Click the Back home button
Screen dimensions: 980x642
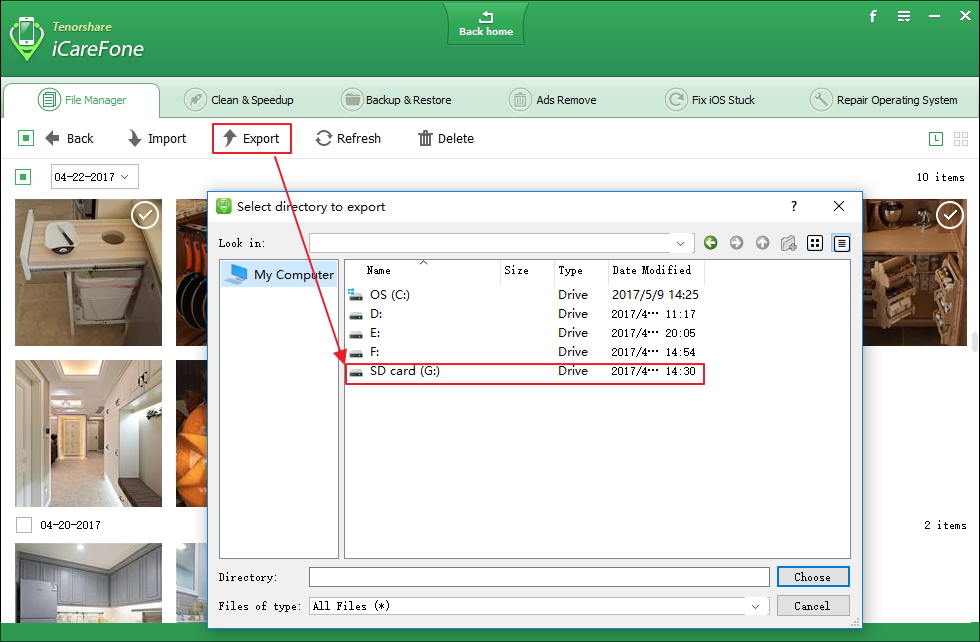coord(486,22)
